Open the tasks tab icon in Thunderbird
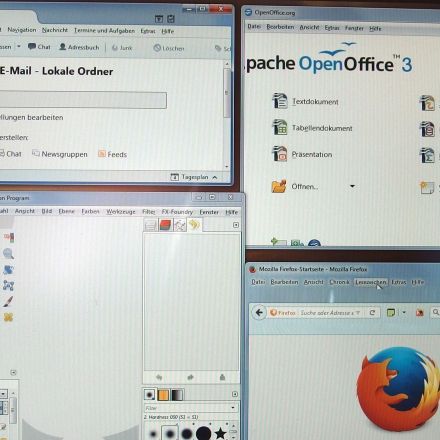The height and width of the screenshot is (440, 440). [x=171, y=19]
